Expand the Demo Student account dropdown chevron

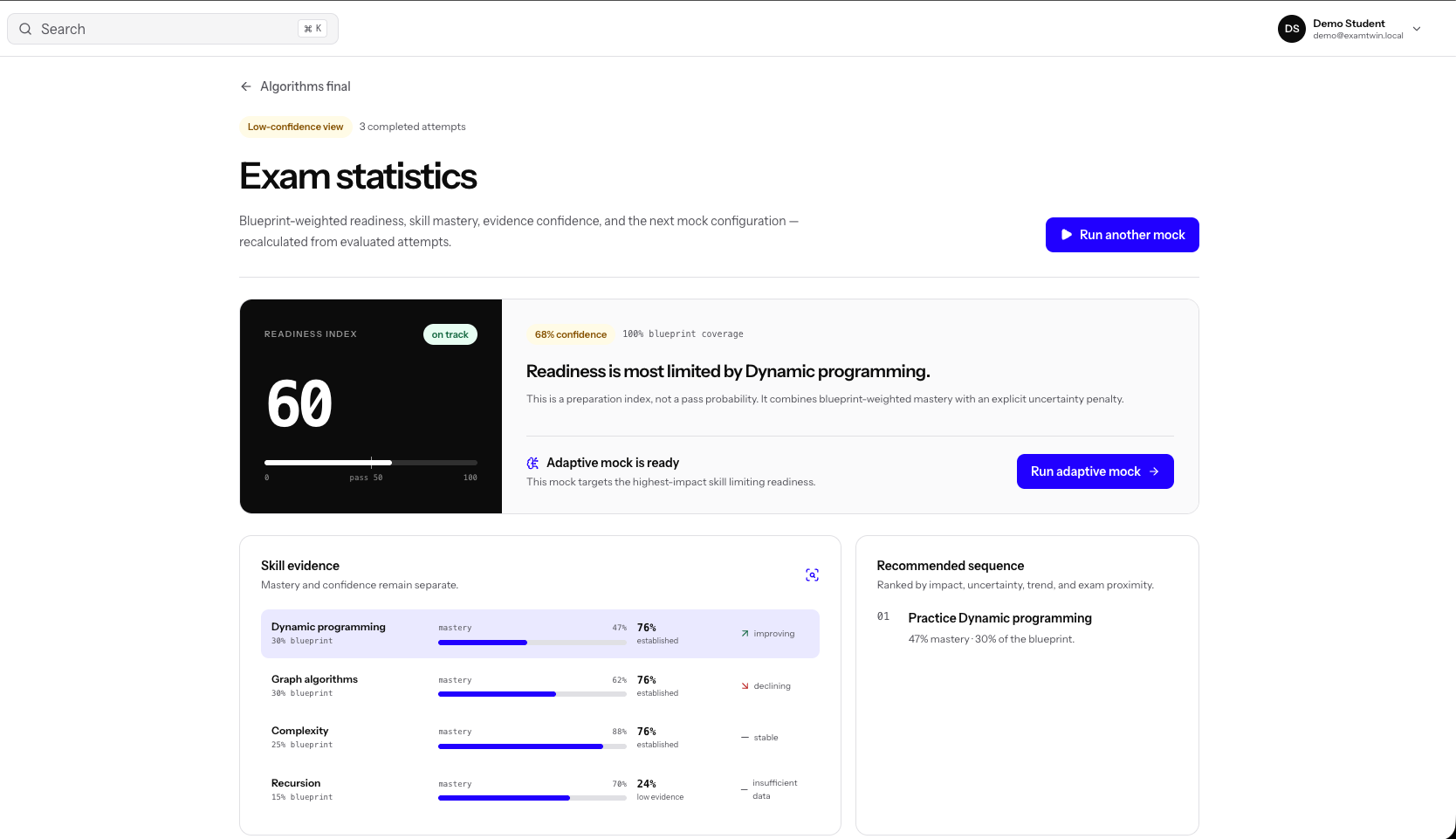pyautogui.click(x=1417, y=29)
